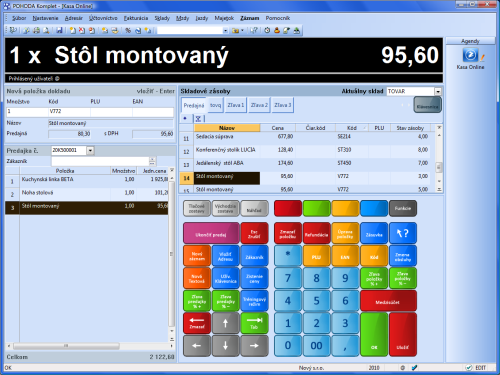
Task: Open the Pomocník menu
Action: tap(278, 18)
